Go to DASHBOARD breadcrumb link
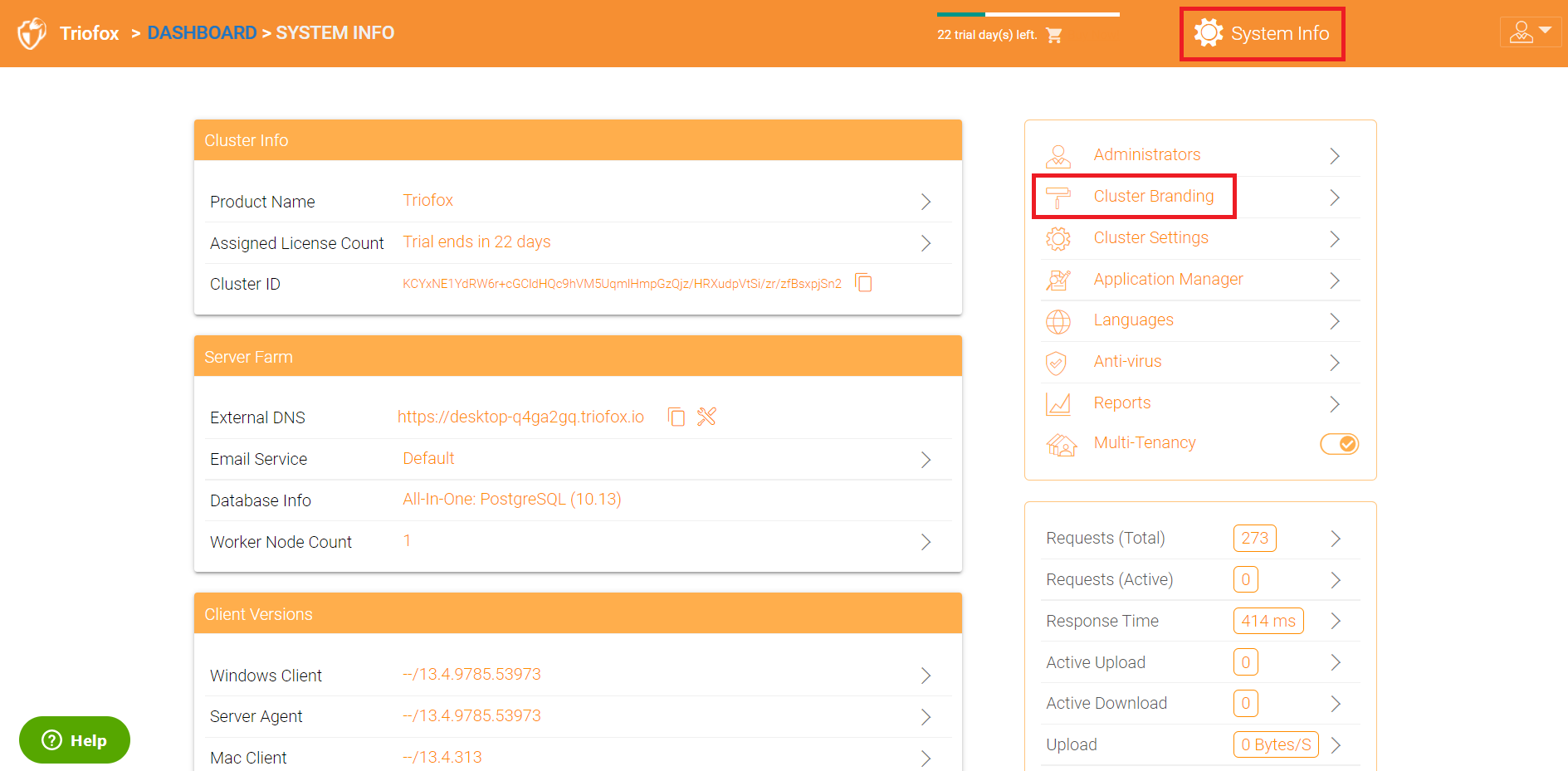This screenshot has width=1568, height=771. click(x=202, y=32)
